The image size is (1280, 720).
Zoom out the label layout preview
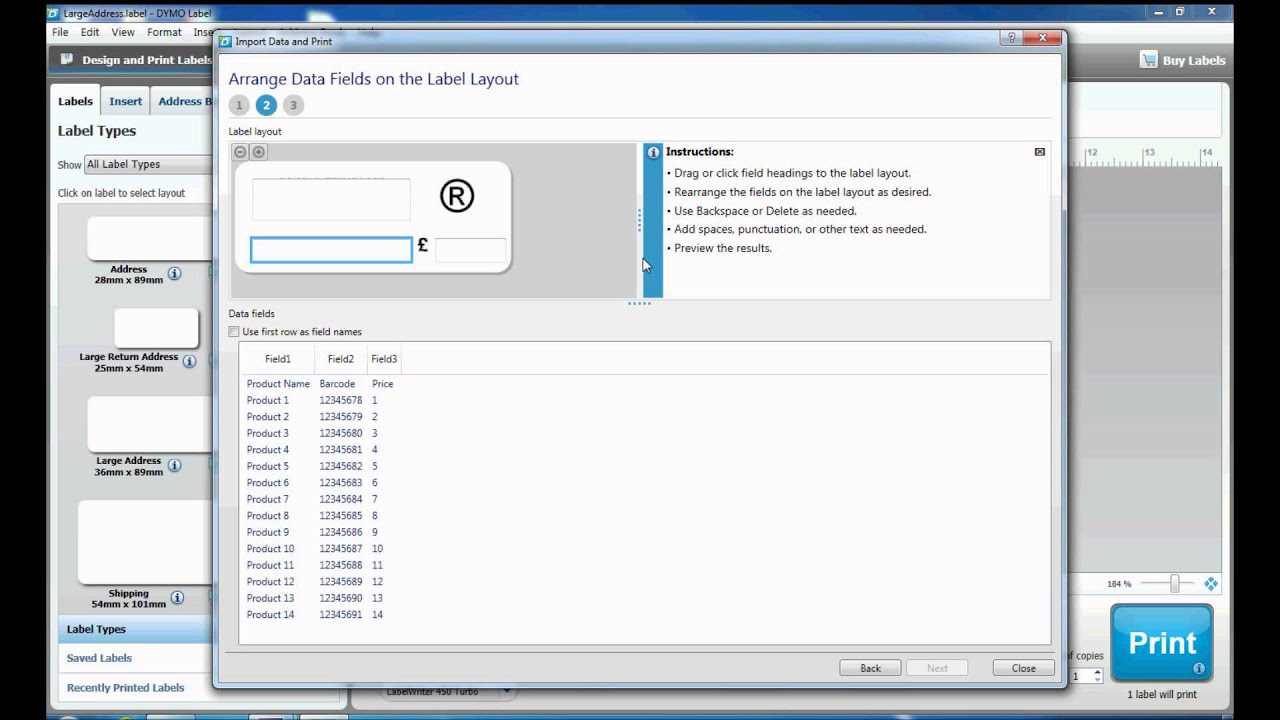(240, 152)
